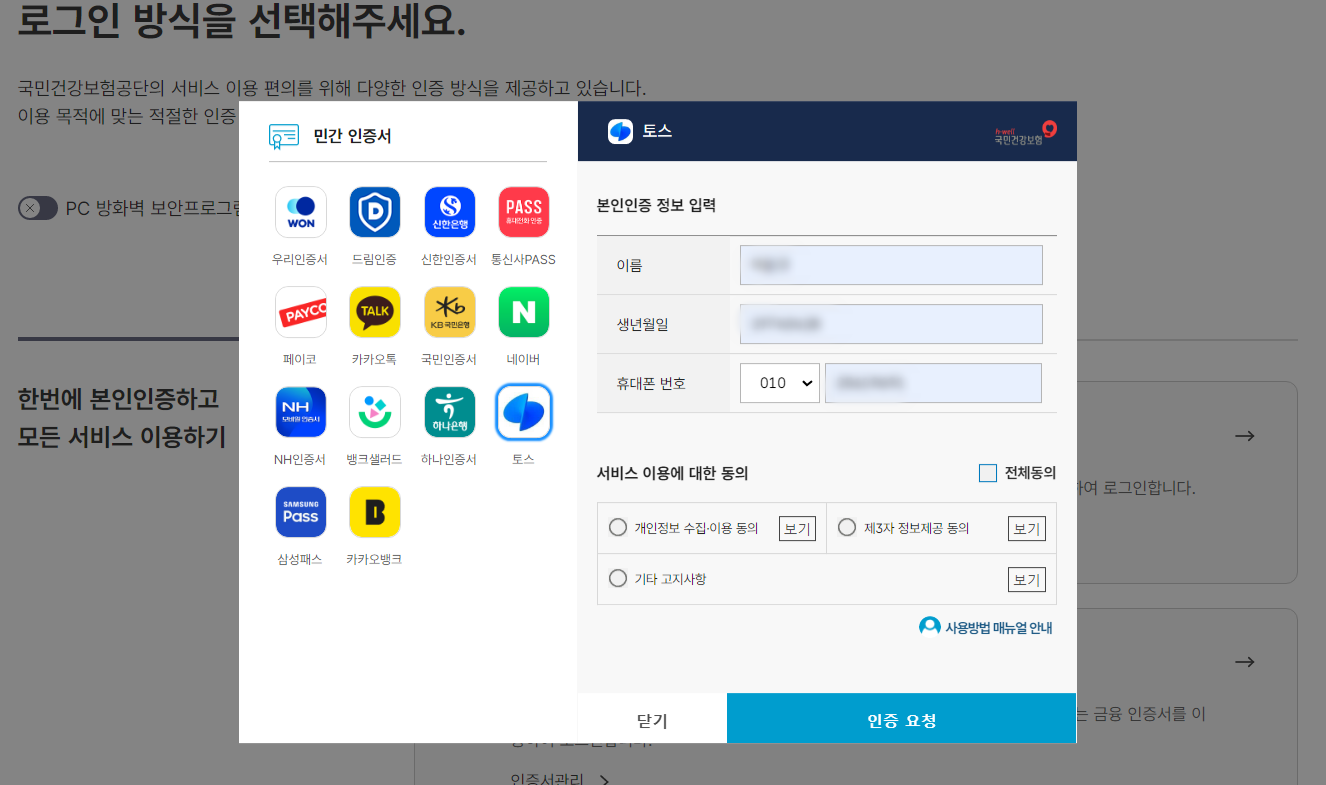Click the 페이코 label

coord(300,359)
